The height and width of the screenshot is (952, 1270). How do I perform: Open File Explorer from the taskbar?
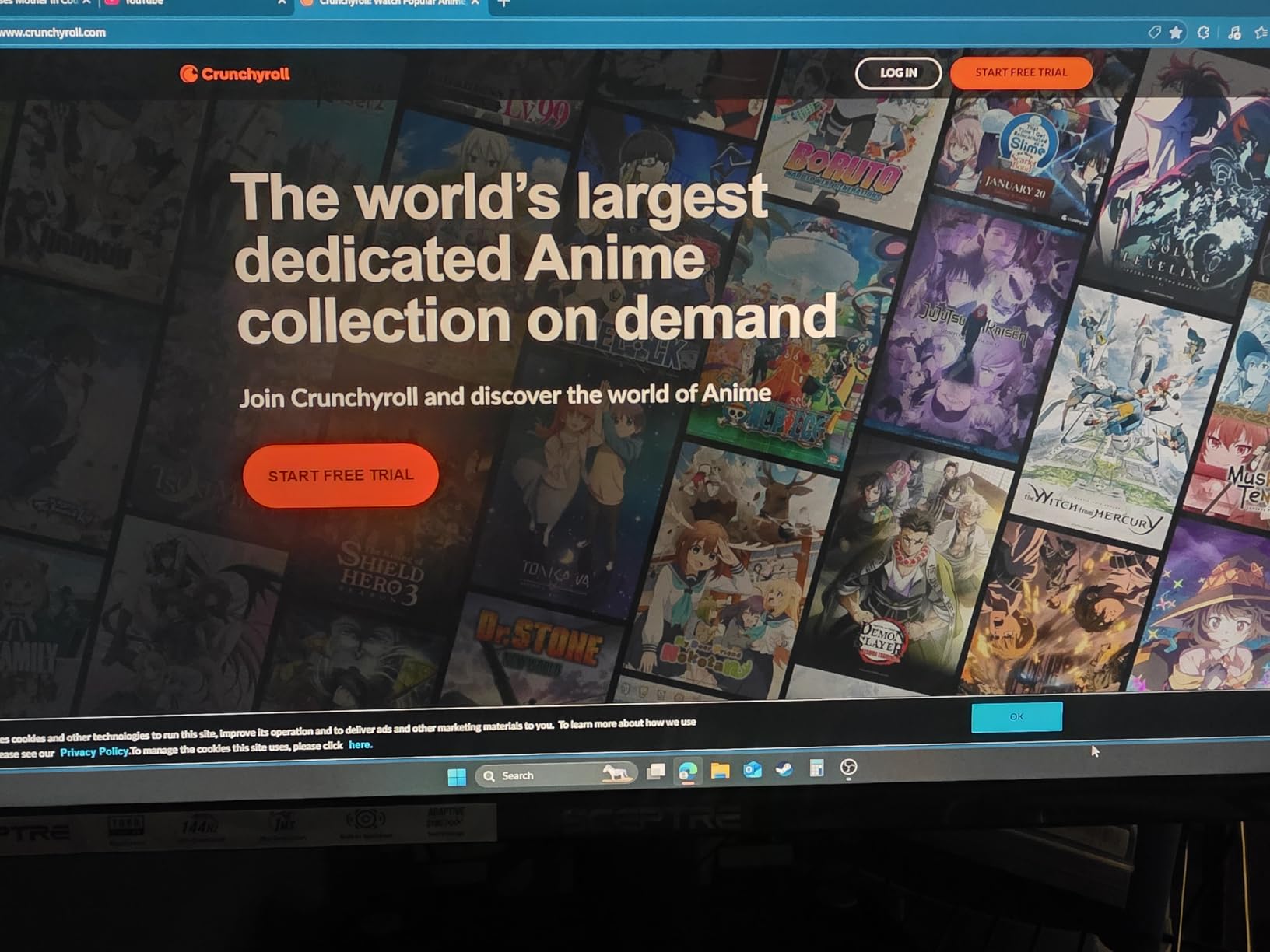coord(720,770)
